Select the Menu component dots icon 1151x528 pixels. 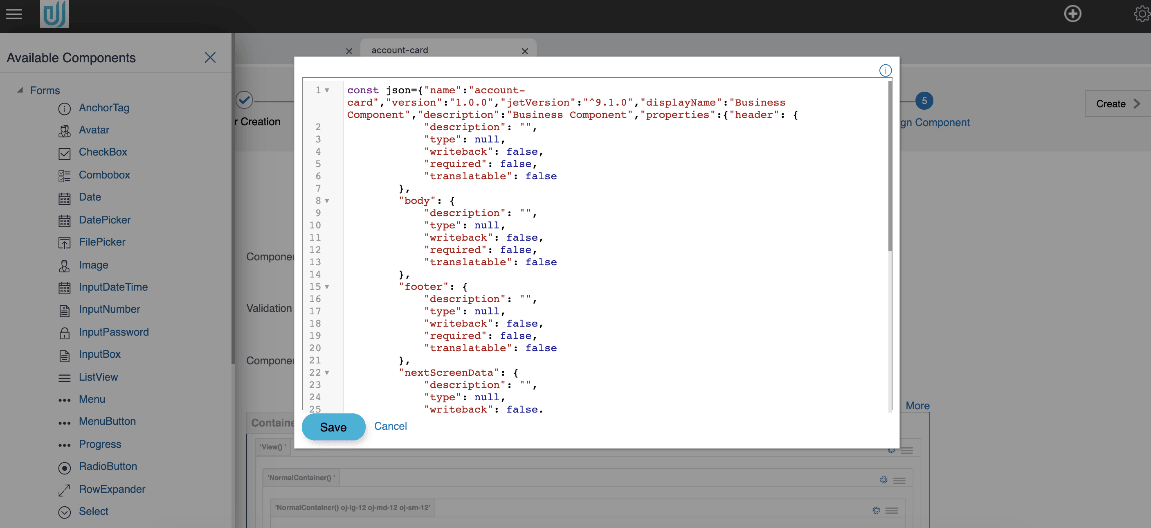pyautogui.click(x=64, y=399)
